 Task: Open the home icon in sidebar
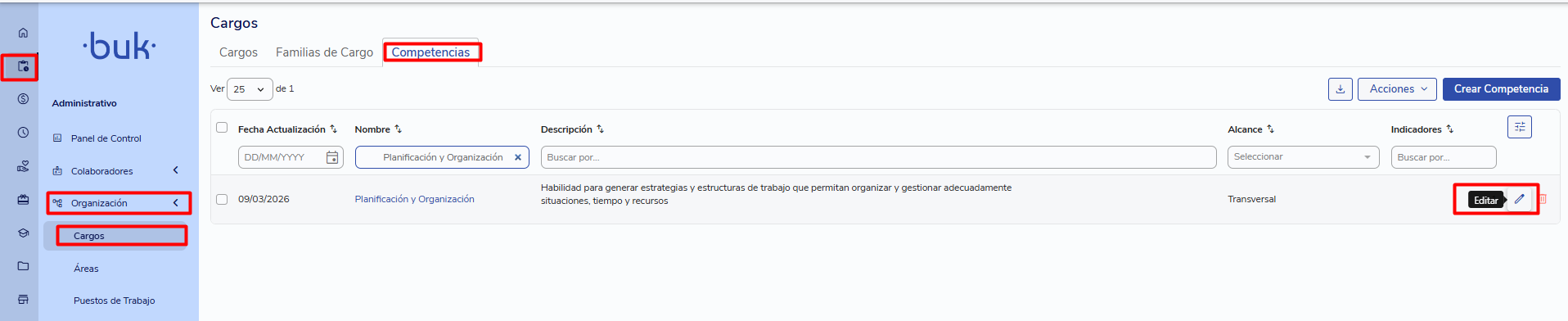click(23, 33)
